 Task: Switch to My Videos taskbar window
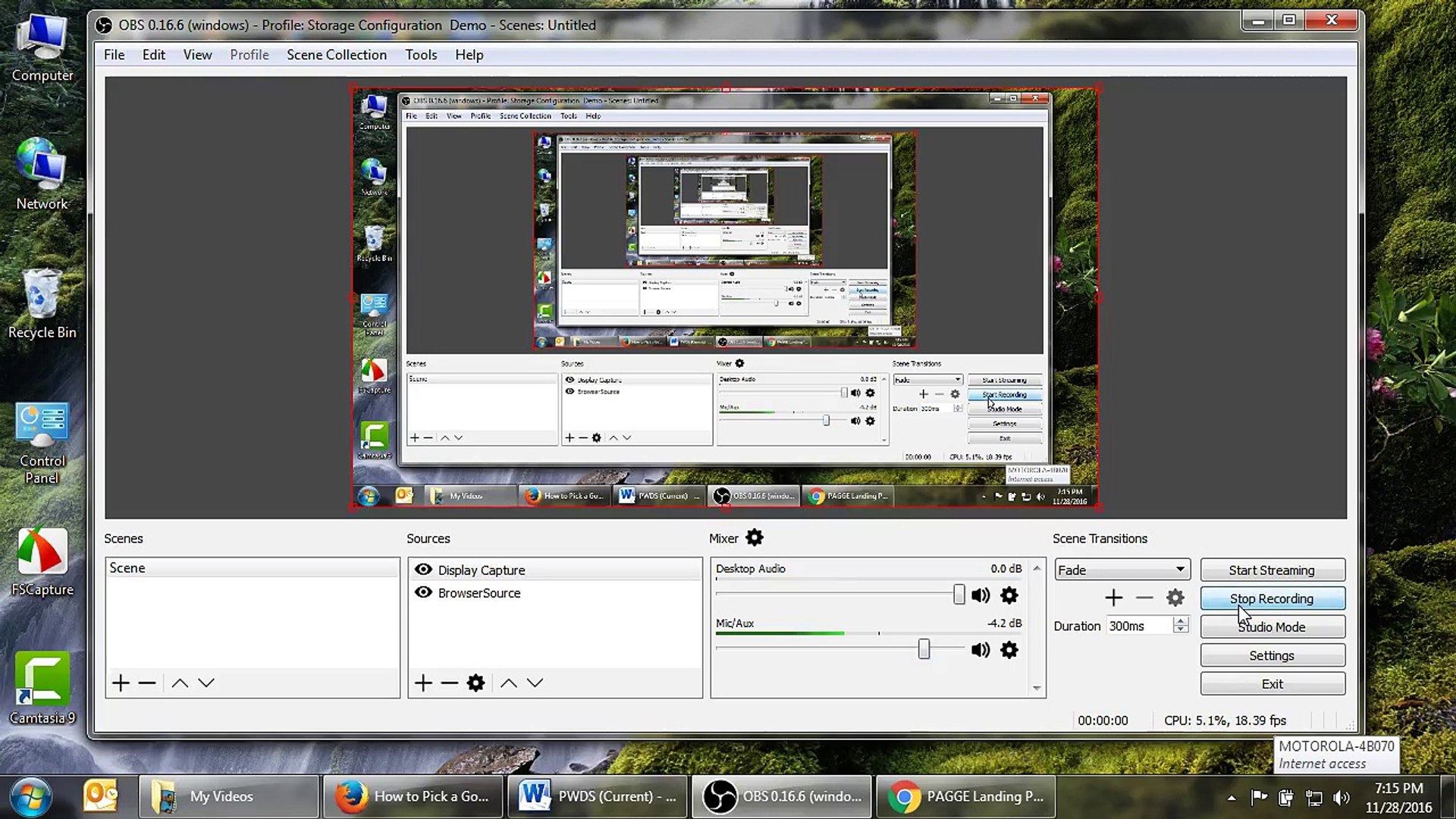coord(228,796)
